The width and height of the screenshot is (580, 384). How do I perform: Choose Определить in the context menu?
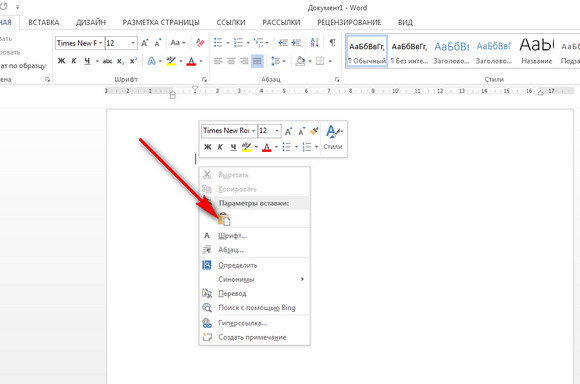254,265
